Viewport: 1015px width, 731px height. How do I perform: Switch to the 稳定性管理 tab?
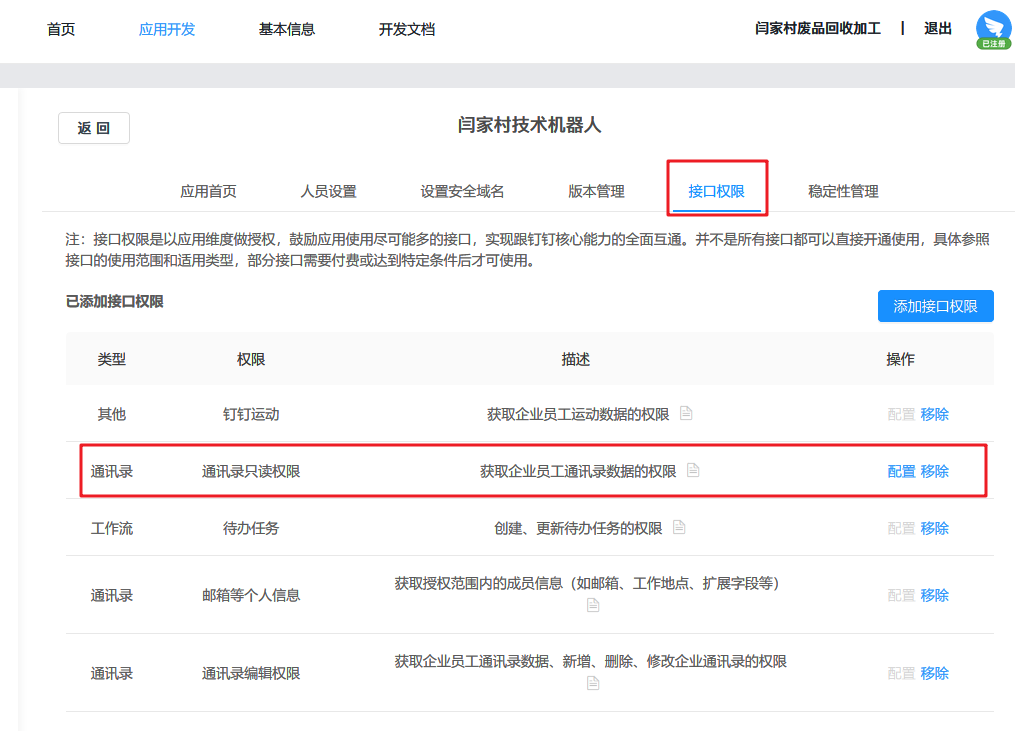point(843,191)
